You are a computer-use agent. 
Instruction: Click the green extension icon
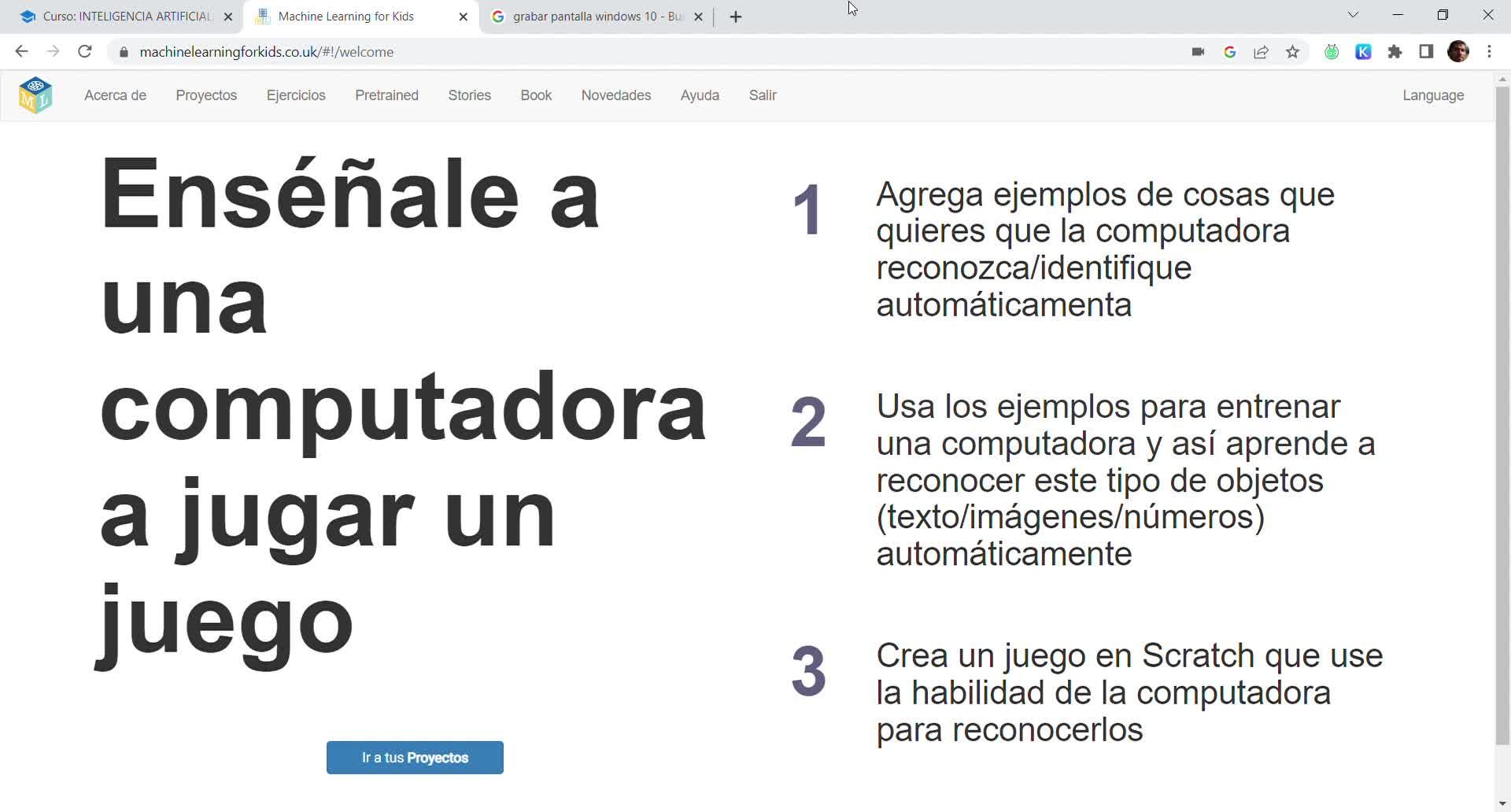1332,52
